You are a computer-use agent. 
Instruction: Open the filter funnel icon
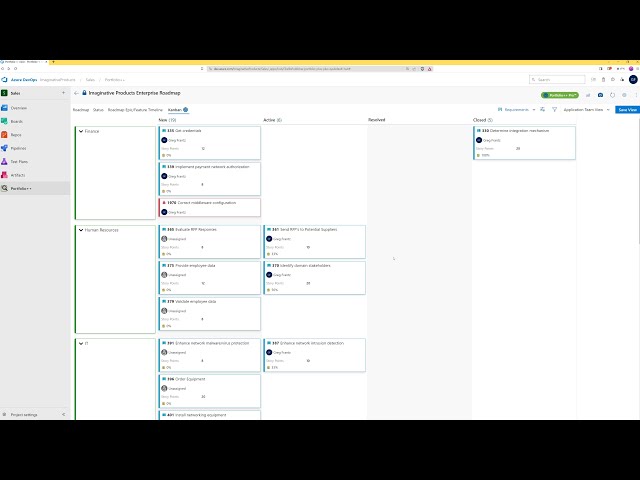[x=554, y=109]
